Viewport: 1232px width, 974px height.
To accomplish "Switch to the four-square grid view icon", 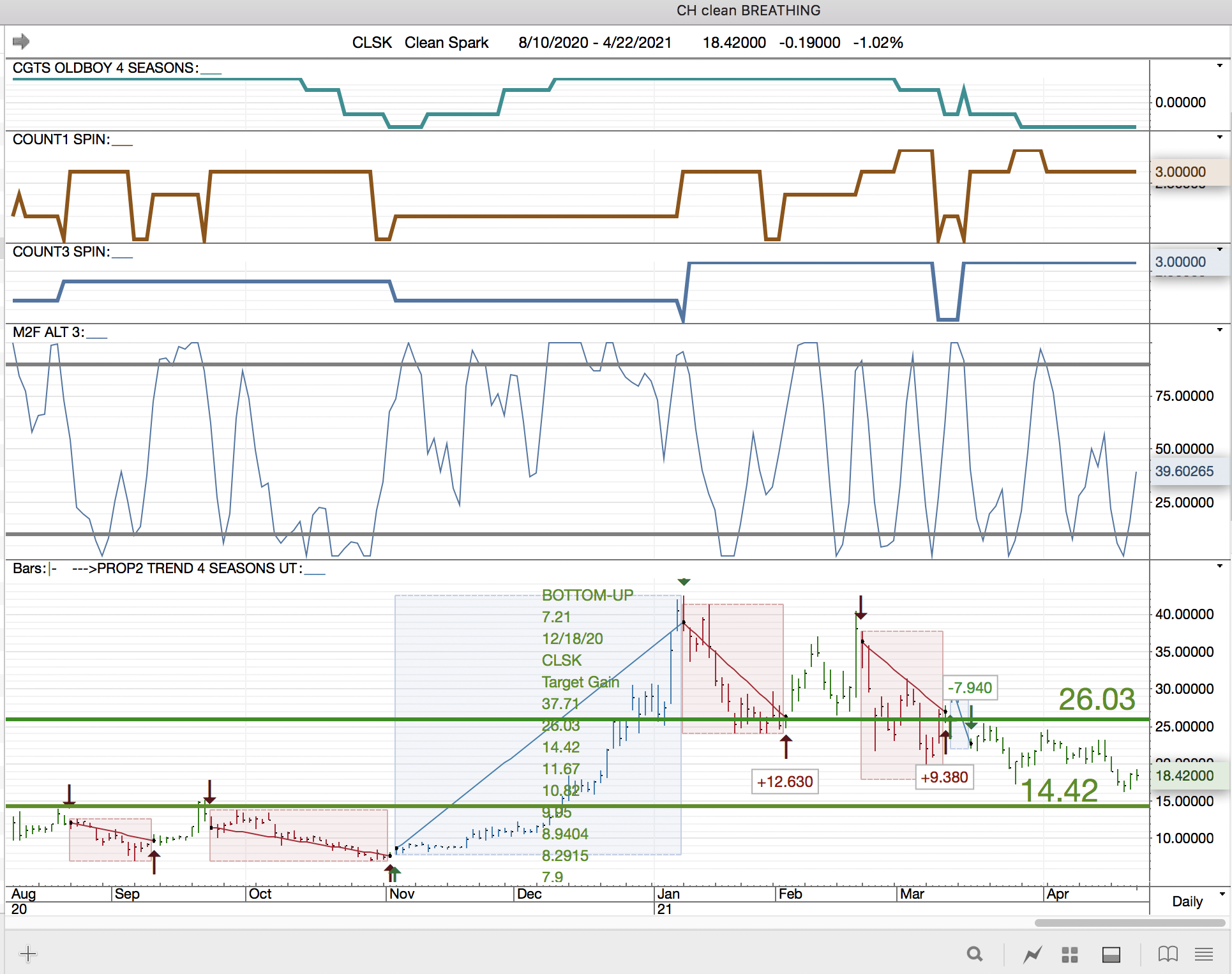I will [x=1070, y=954].
